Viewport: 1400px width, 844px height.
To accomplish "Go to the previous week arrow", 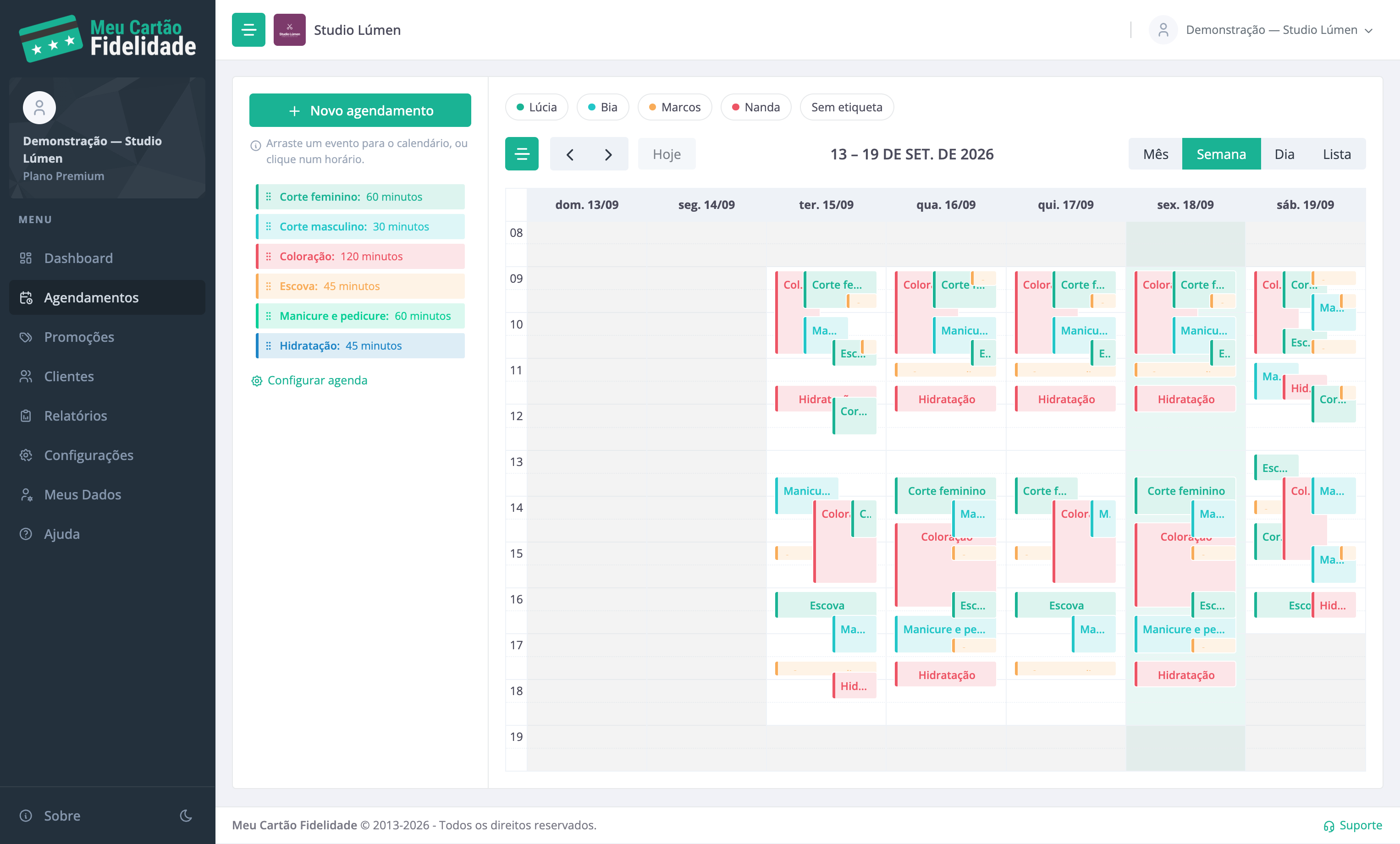I will click(570, 154).
